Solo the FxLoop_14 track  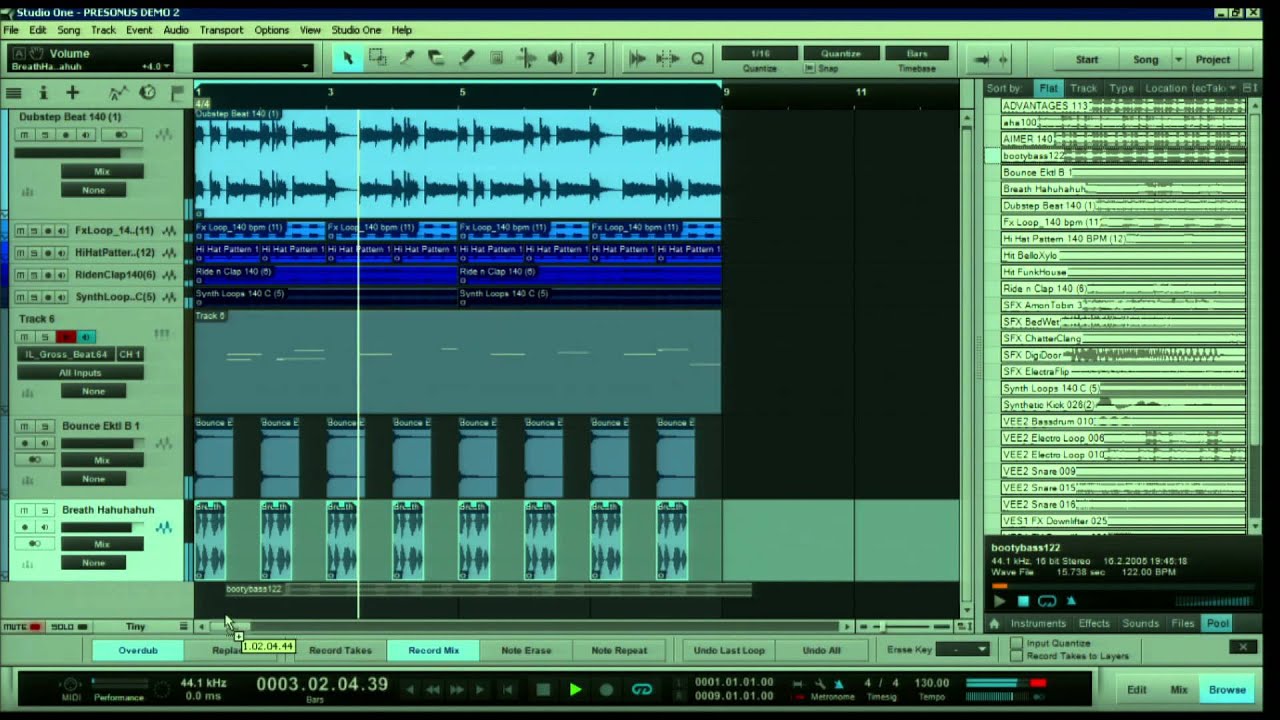33,230
